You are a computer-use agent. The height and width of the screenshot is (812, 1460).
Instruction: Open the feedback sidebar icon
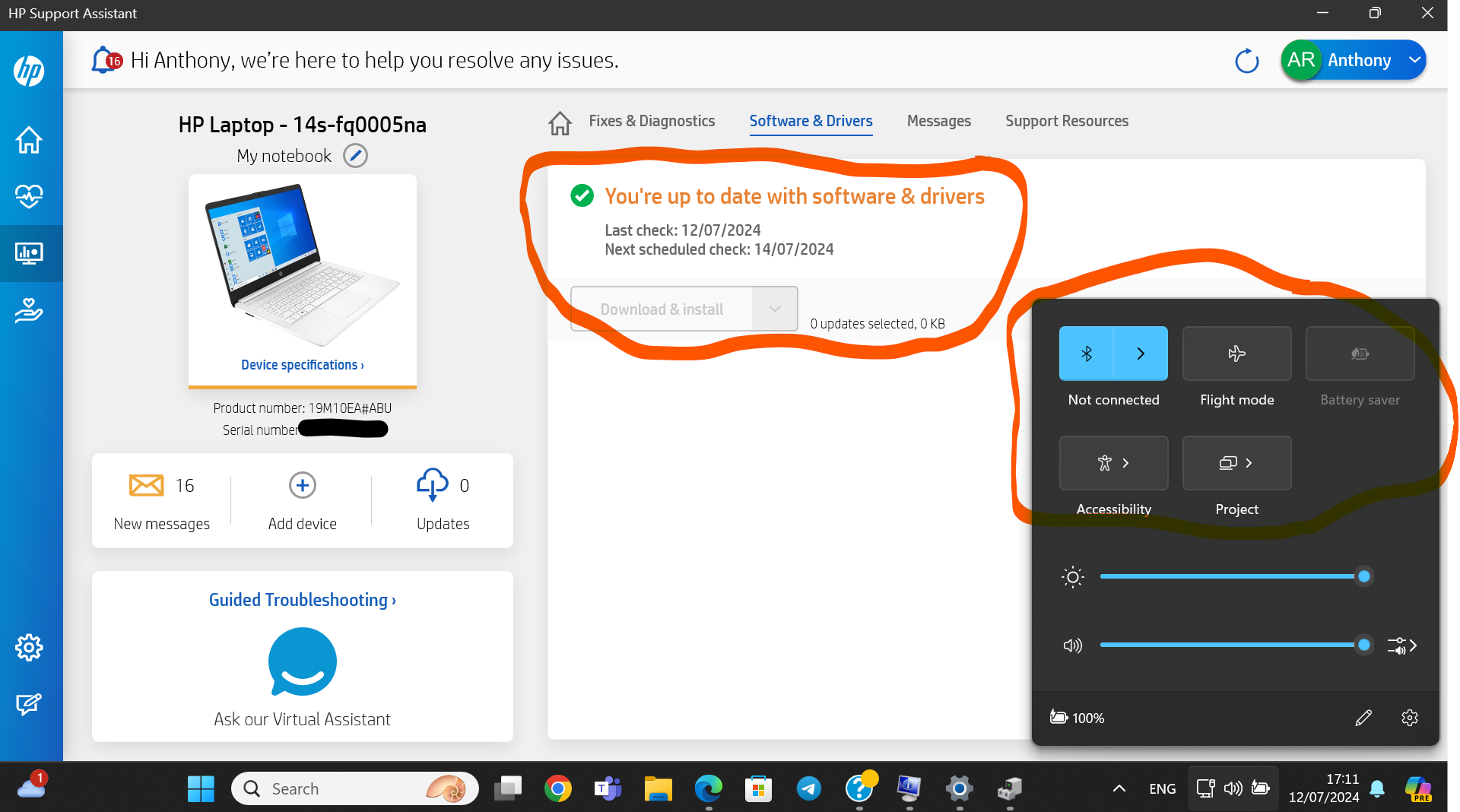click(x=29, y=704)
